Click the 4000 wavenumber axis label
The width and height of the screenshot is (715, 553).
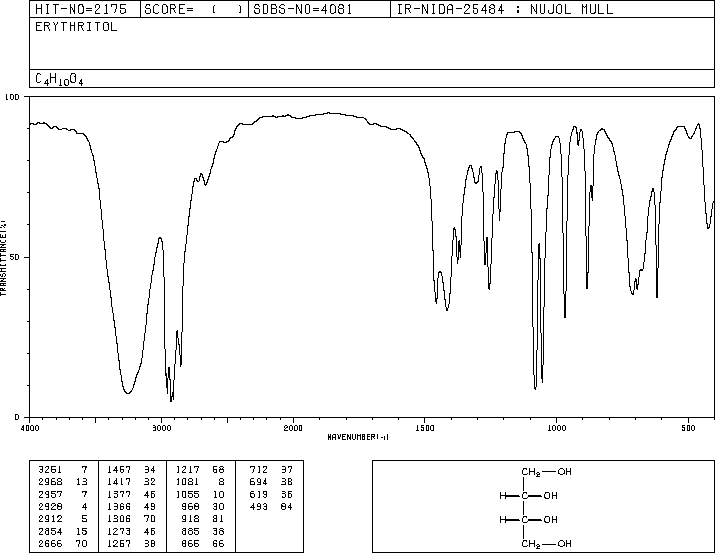pyautogui.click(x=30, y=428)
